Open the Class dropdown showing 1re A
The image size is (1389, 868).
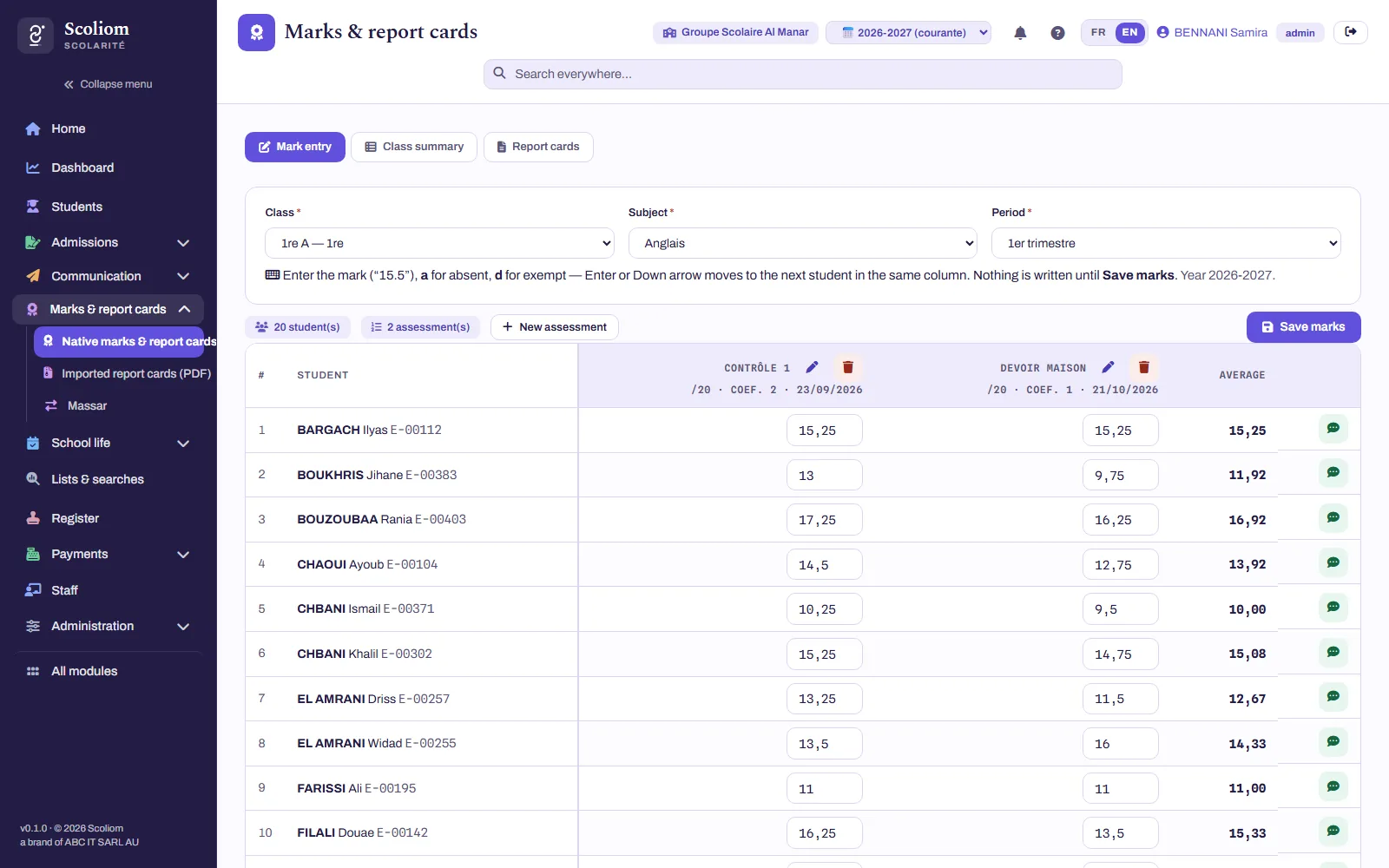pyautogui.click(x=439, y=243)
